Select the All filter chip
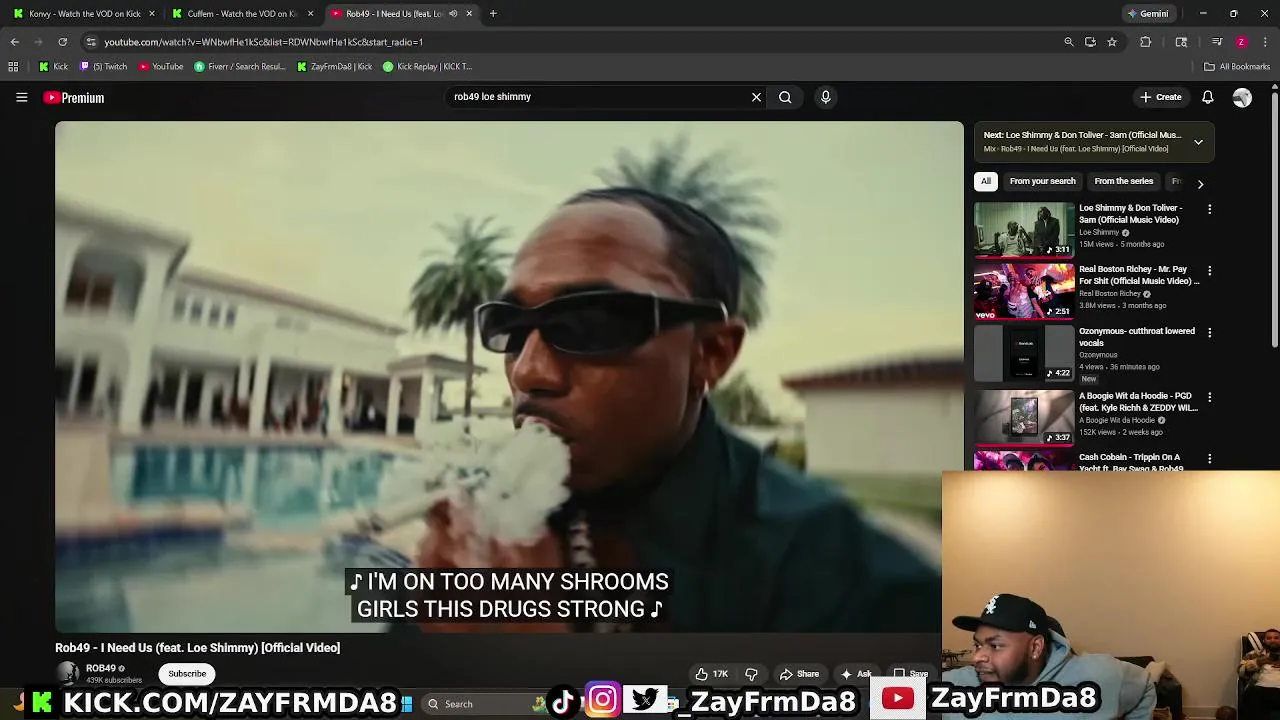 (986, 181)
